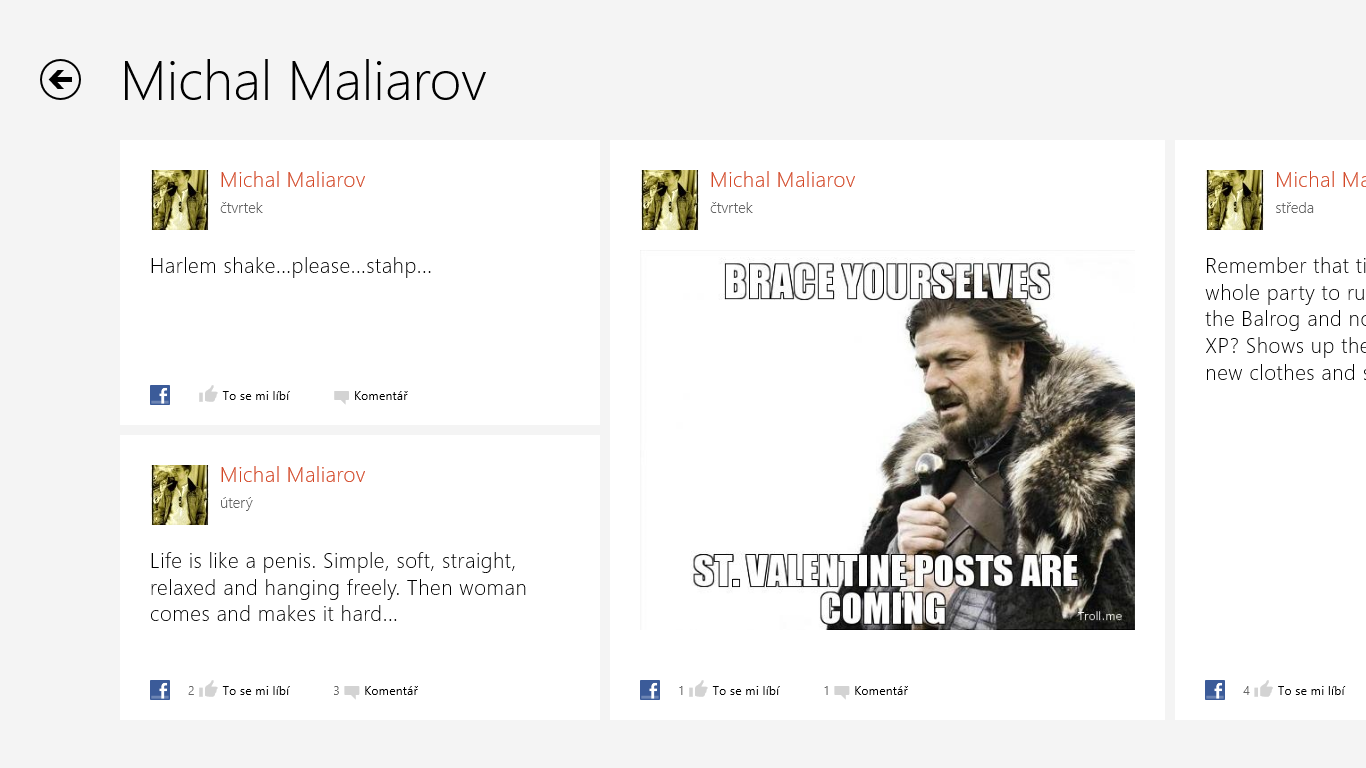Open Facebook icon on Life is like post

[x=160, y=690]
